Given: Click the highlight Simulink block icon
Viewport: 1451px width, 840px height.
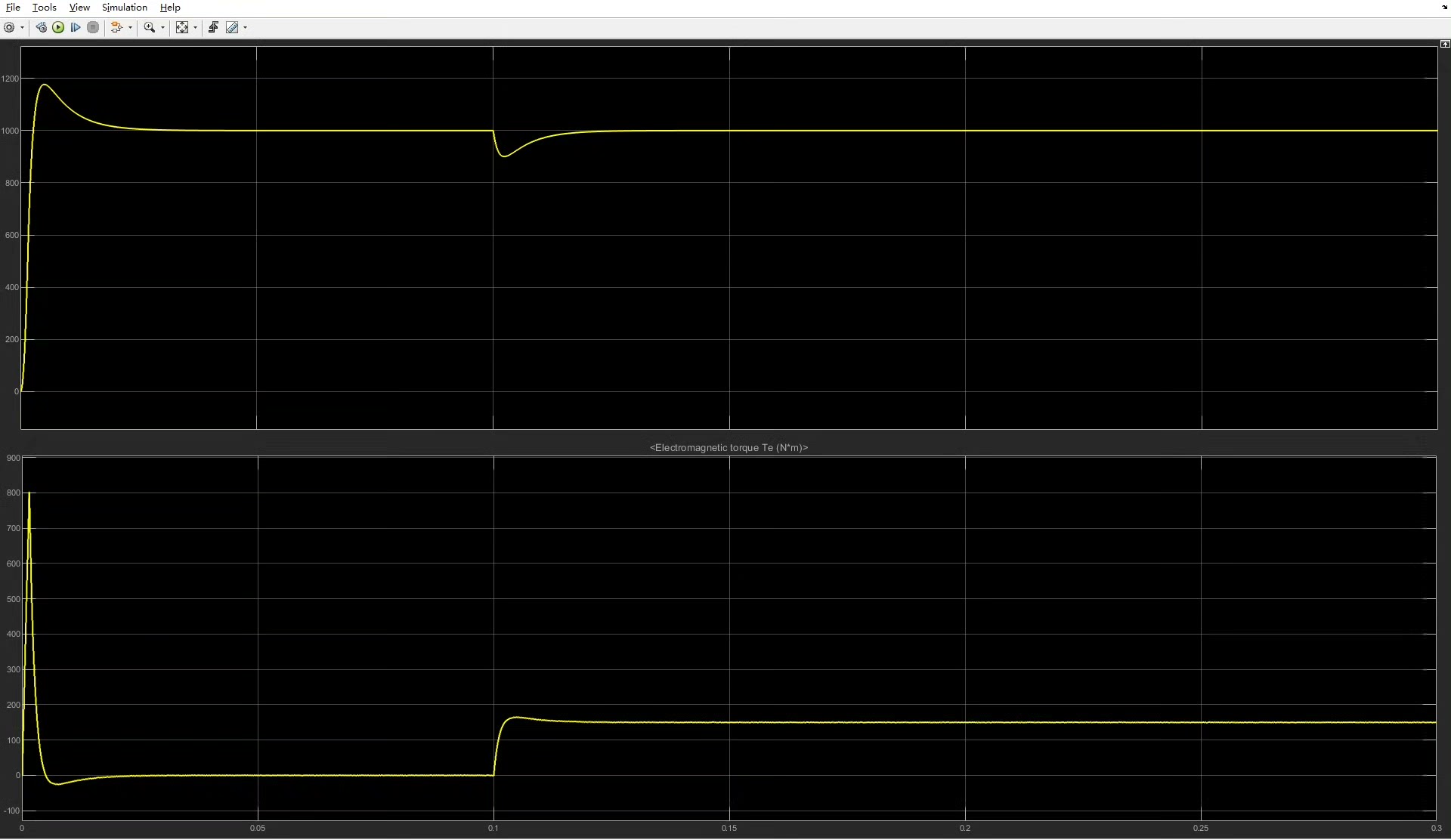Looking at the screenshot, I should point(116,27).
